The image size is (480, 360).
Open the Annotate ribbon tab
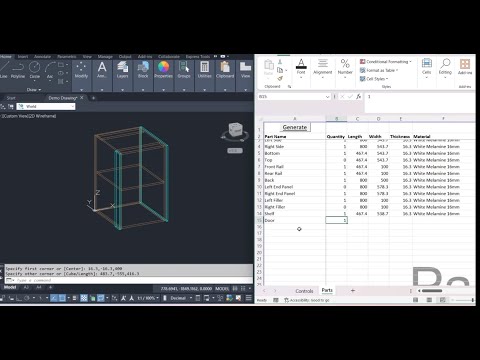click(x=42, y=56)
